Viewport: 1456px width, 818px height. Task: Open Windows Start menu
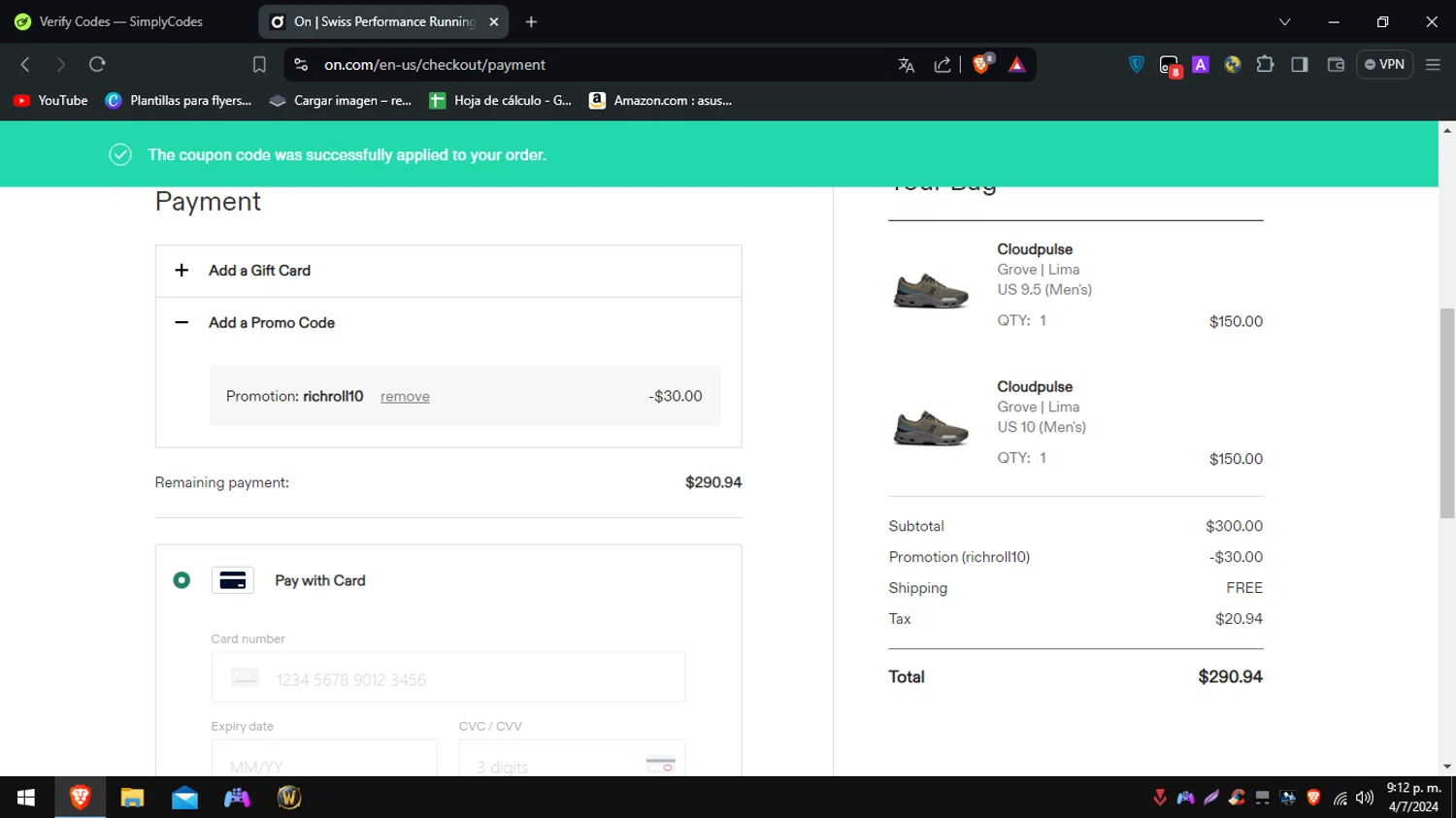tap(26, 798)
